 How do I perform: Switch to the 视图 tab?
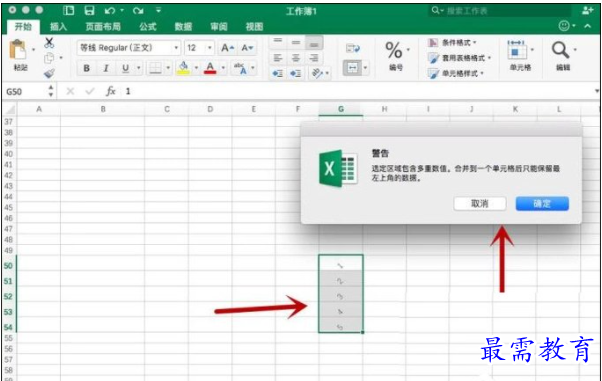coord(254,27)
